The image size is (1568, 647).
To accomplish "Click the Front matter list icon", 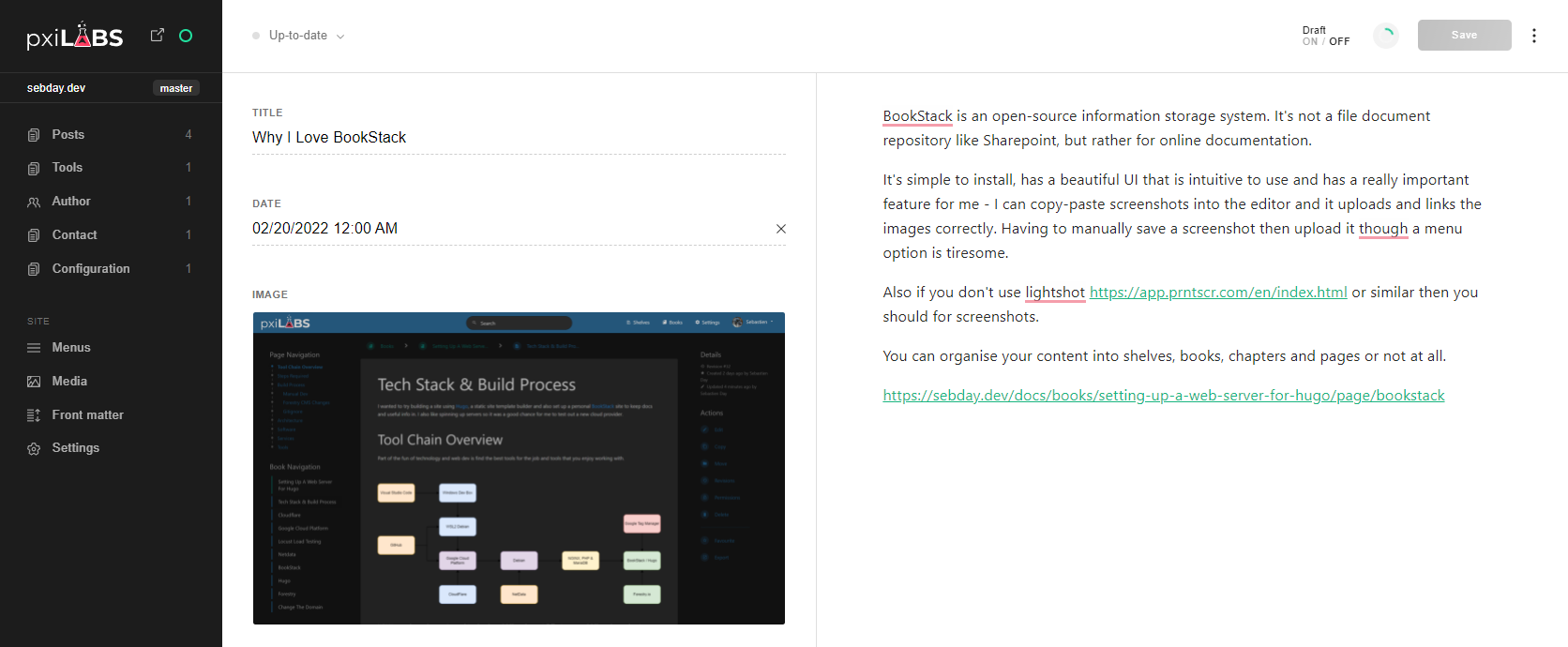I will [34, 415].
